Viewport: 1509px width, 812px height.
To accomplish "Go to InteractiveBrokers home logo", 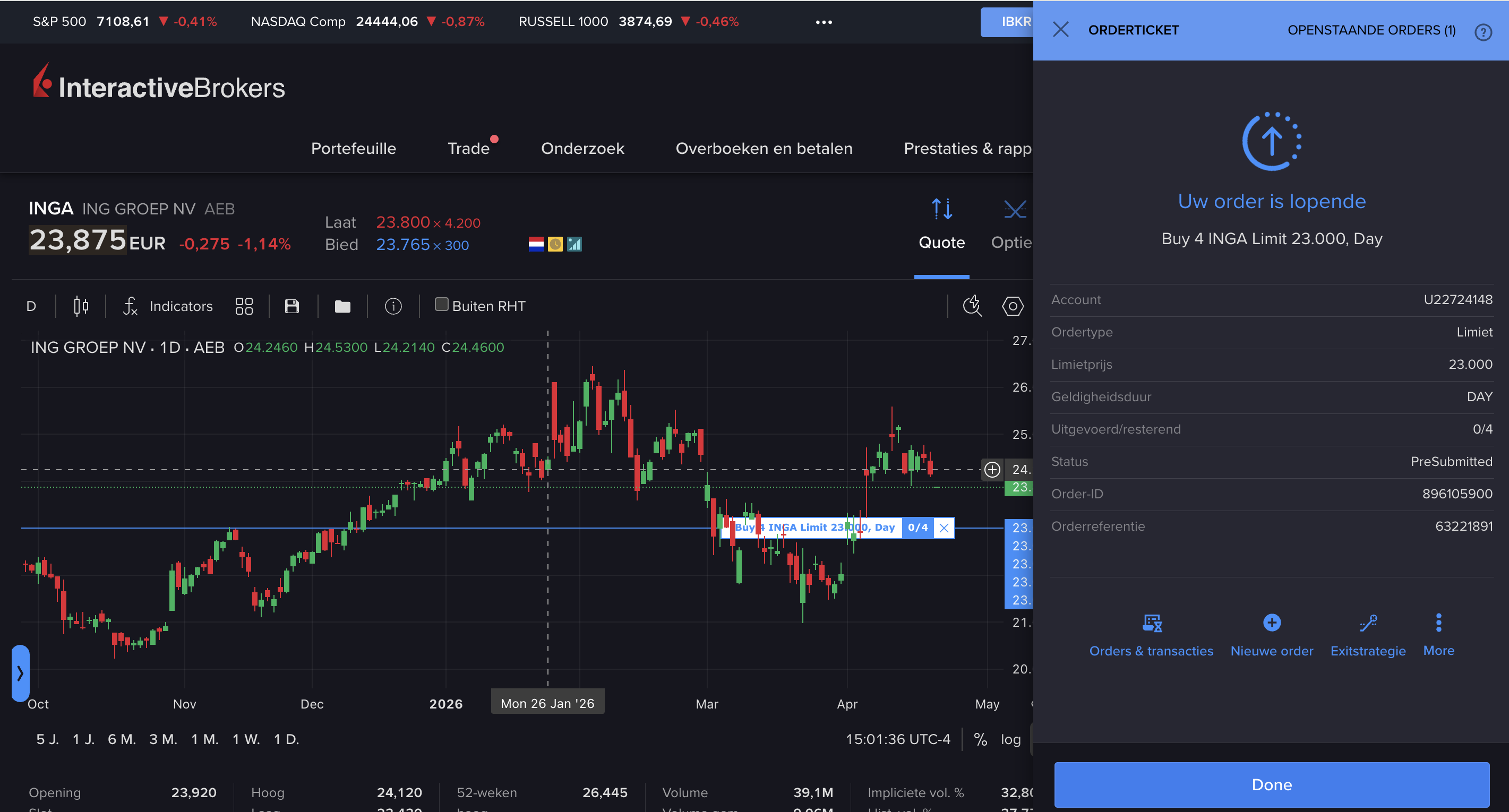I will [x=158, y=82].
